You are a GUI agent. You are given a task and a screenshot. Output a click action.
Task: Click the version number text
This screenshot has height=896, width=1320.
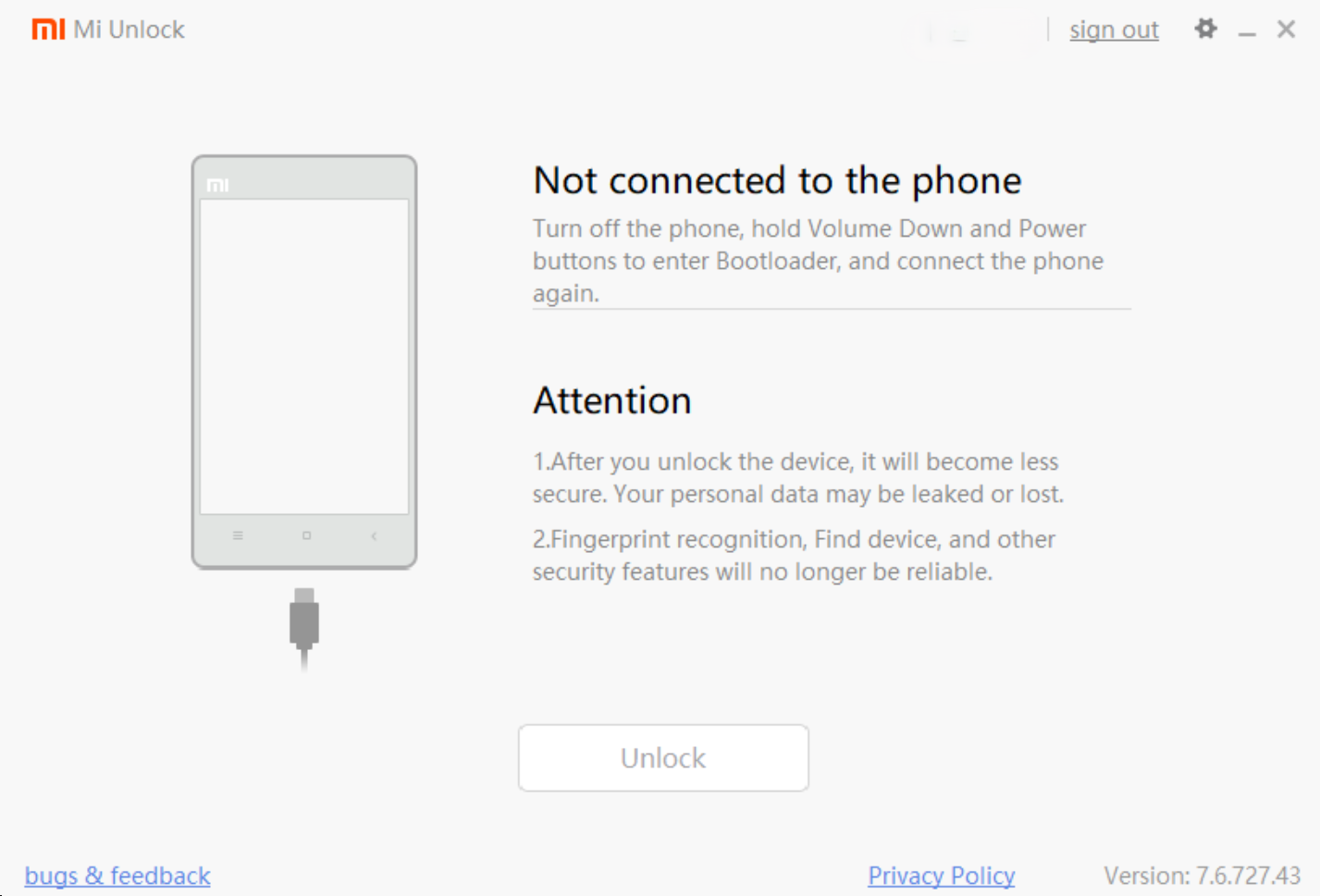pyautogui.click(x=1202, y=875)
